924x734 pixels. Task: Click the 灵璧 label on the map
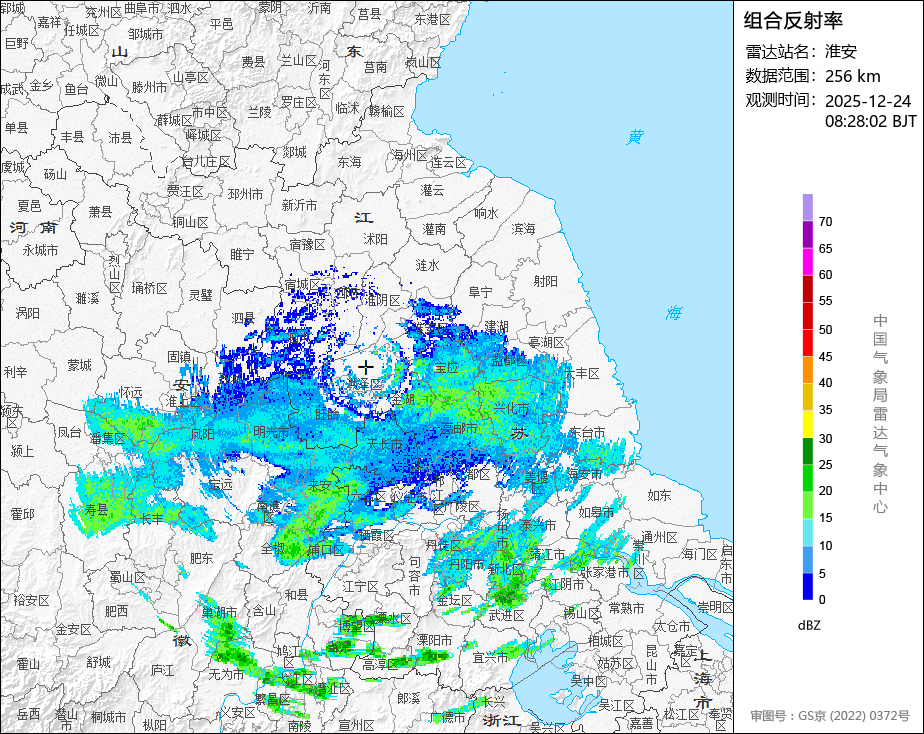[x=201, y=295]
